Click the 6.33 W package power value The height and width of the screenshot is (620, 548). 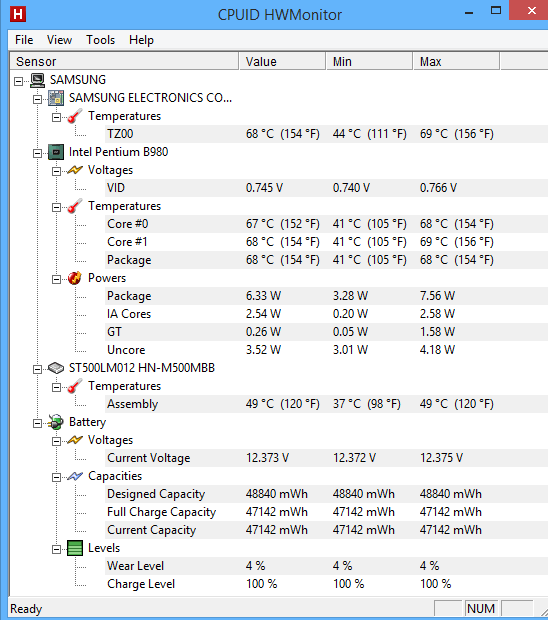pyautogui.click(x=263, y=296)
